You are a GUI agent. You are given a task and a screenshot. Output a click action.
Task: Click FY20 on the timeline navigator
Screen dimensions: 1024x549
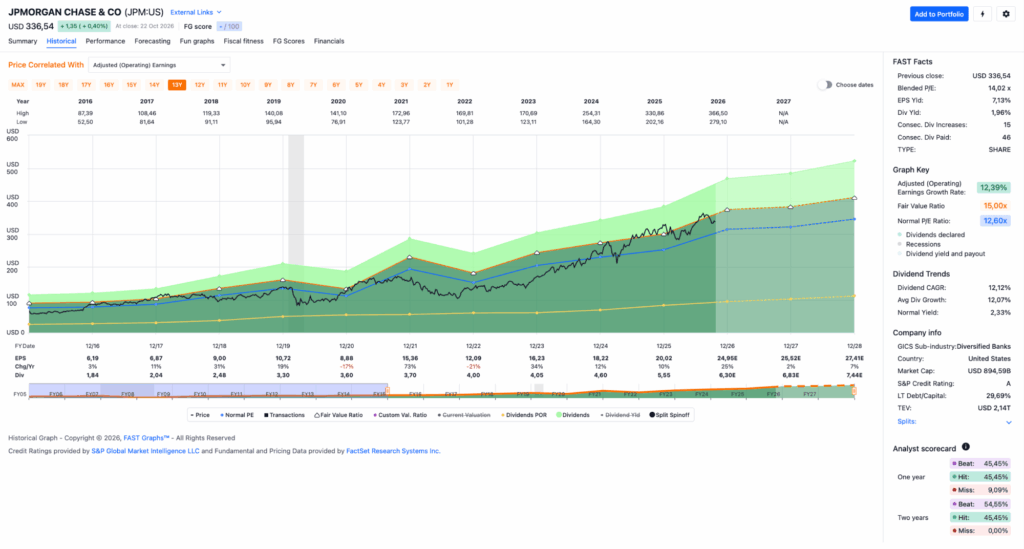coord(558,394)
